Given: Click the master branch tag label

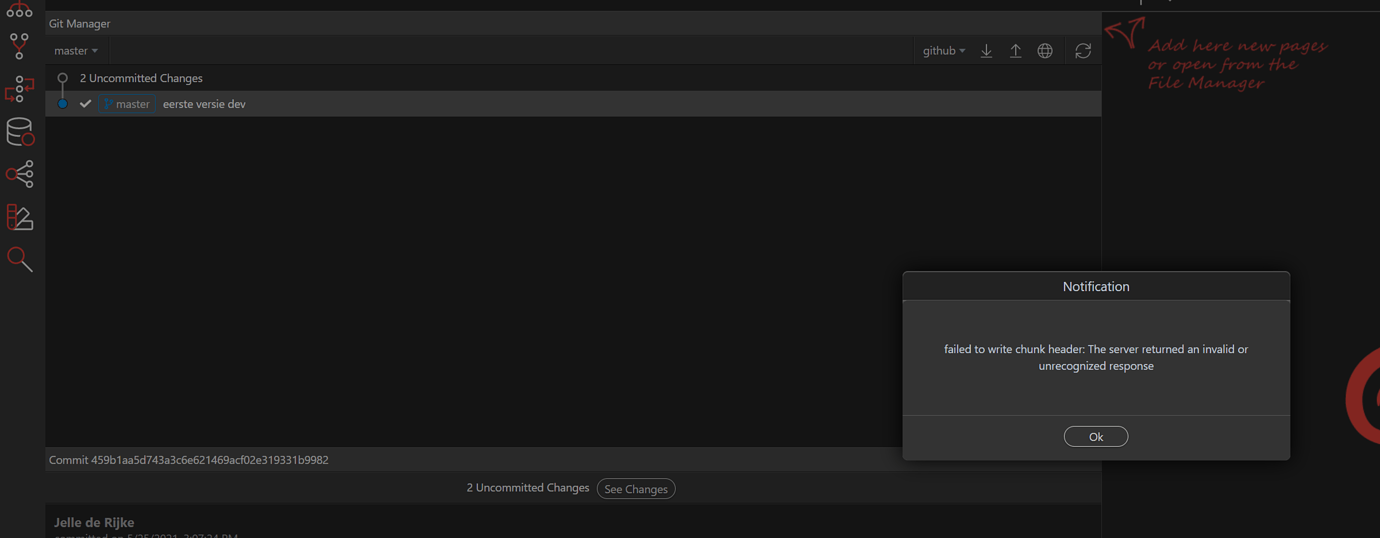Looking at the screenshot, I should point(126,104).
